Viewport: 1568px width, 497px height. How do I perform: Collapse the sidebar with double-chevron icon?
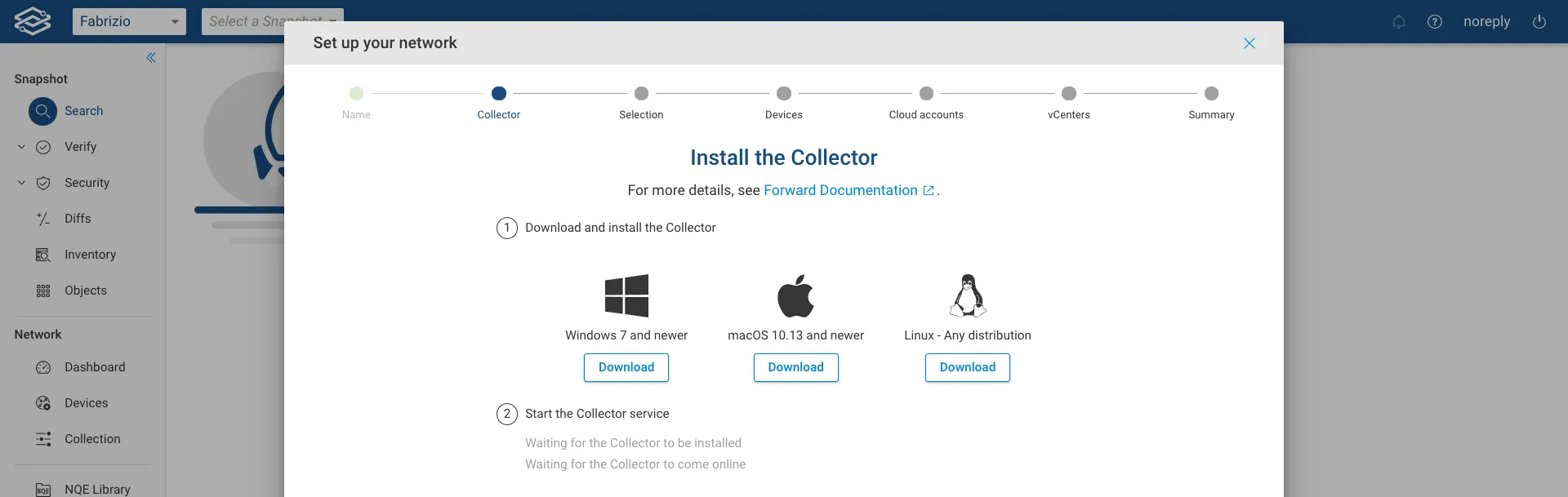(x=151, y=57)
